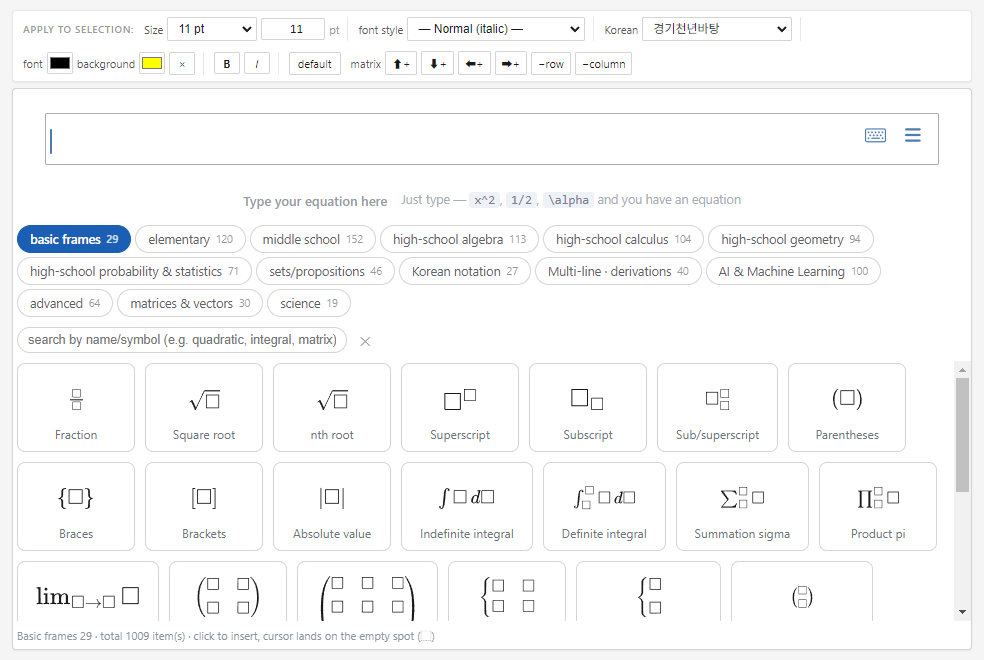Show the matrices & vectors category

click(x=190, y=303)
